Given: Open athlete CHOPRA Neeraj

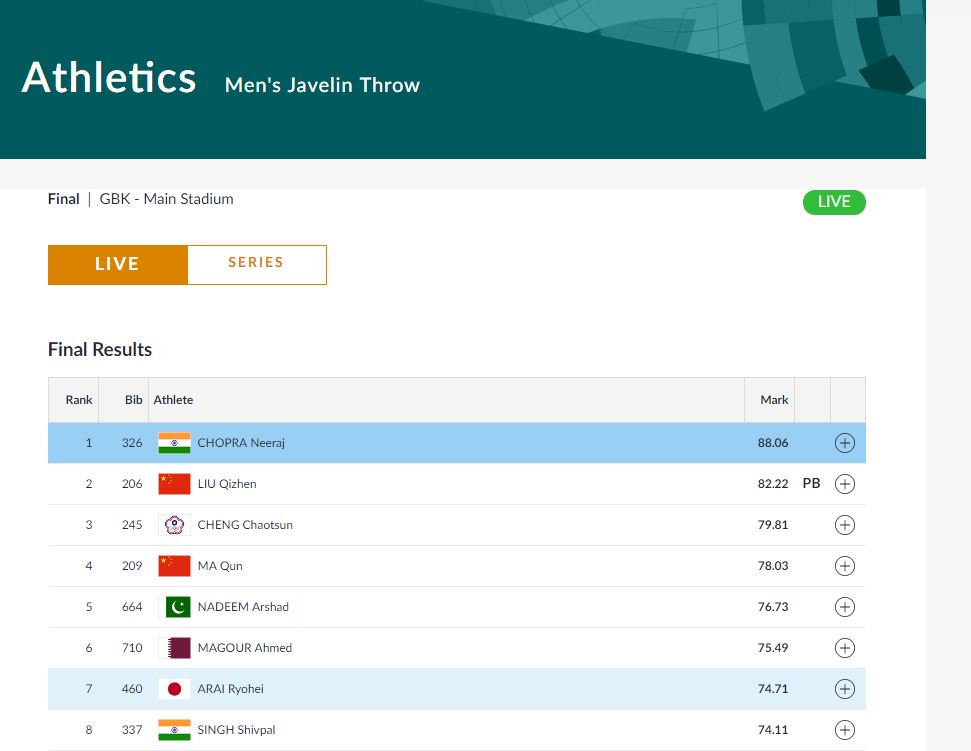Looking at the screenshot, I should (241, 443).
